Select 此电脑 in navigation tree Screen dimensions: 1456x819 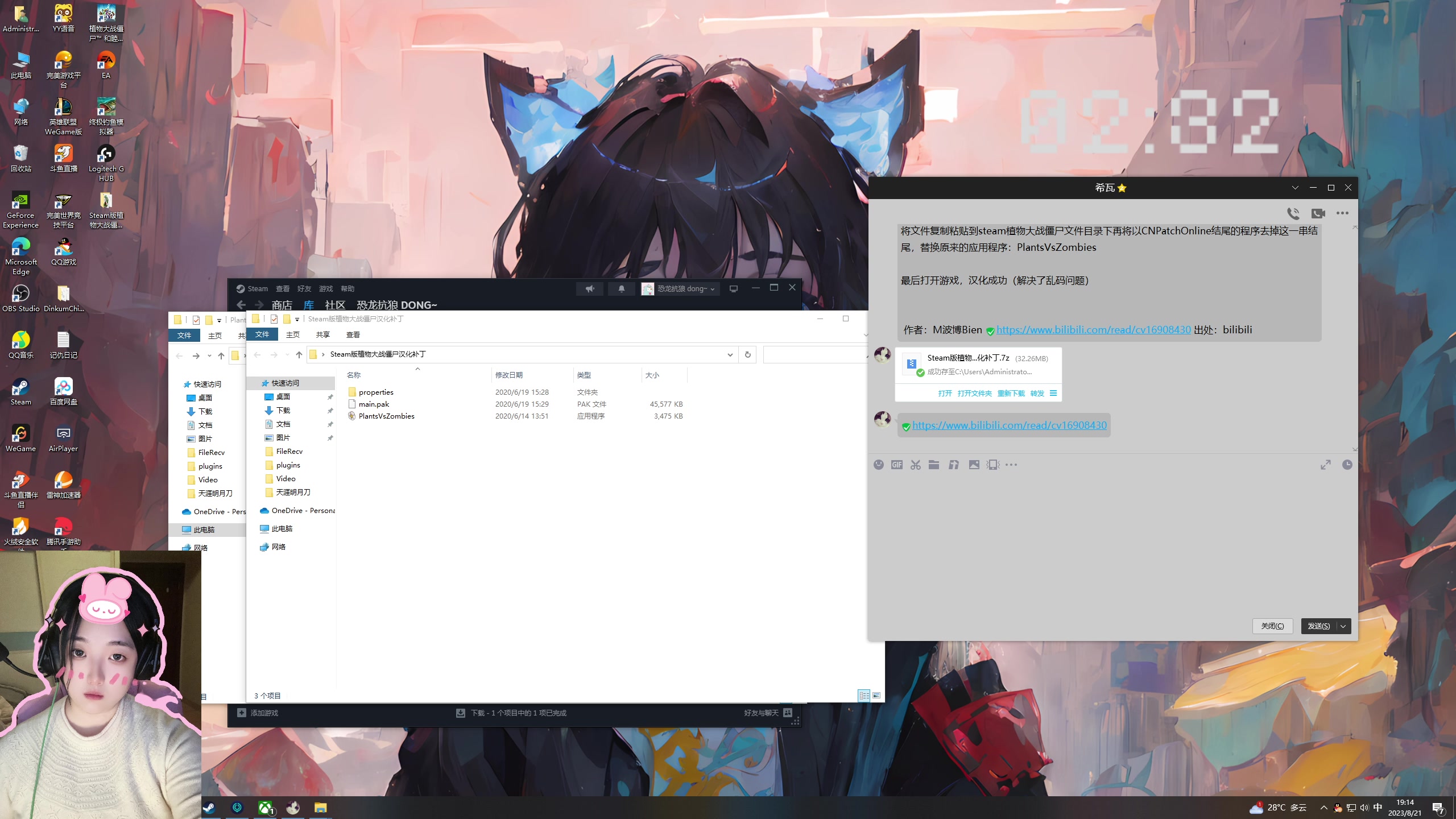282,529
